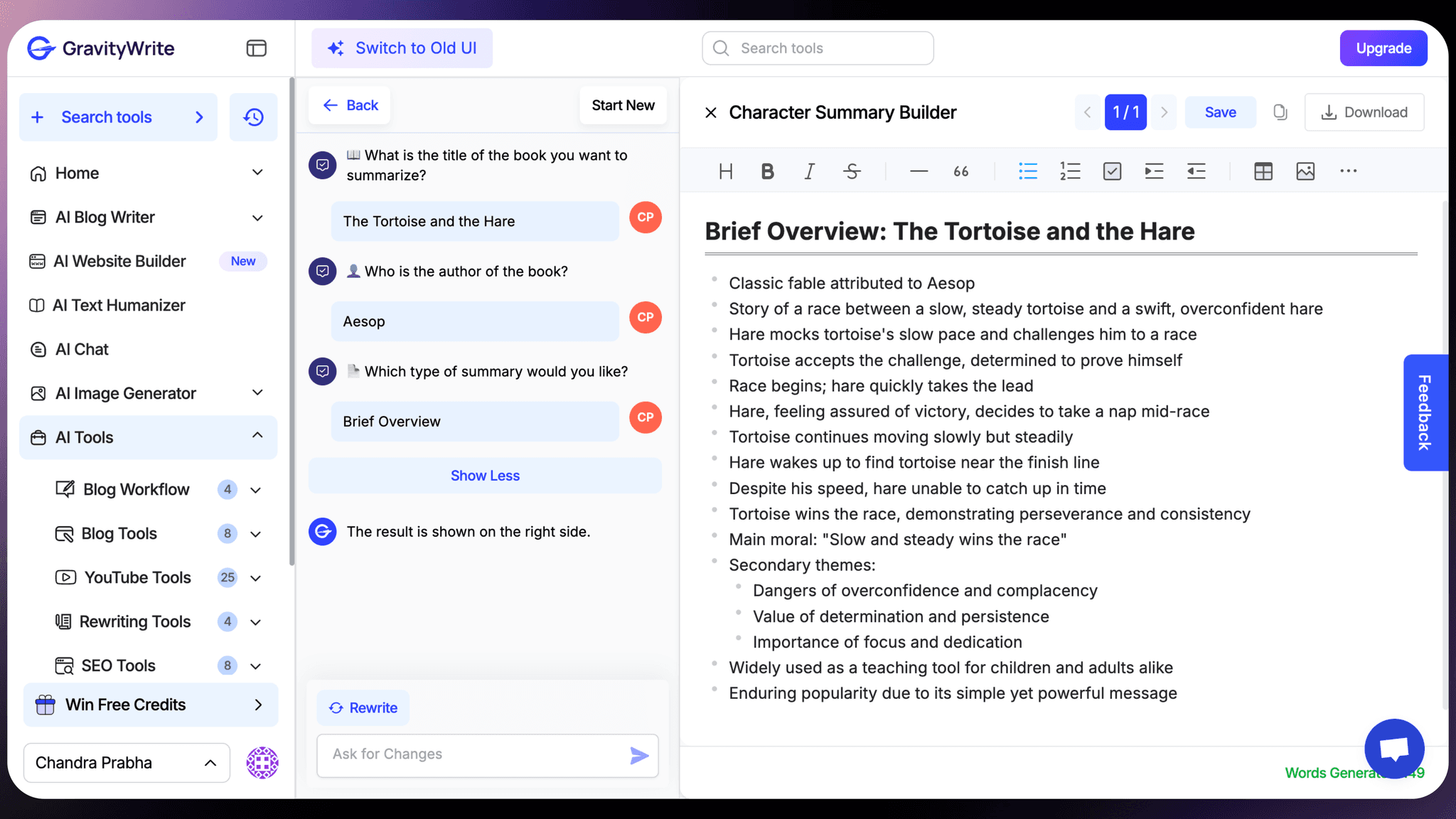Select Show Less to collapse answers
Screen dimensions: 1456x819
coord(485,475)
